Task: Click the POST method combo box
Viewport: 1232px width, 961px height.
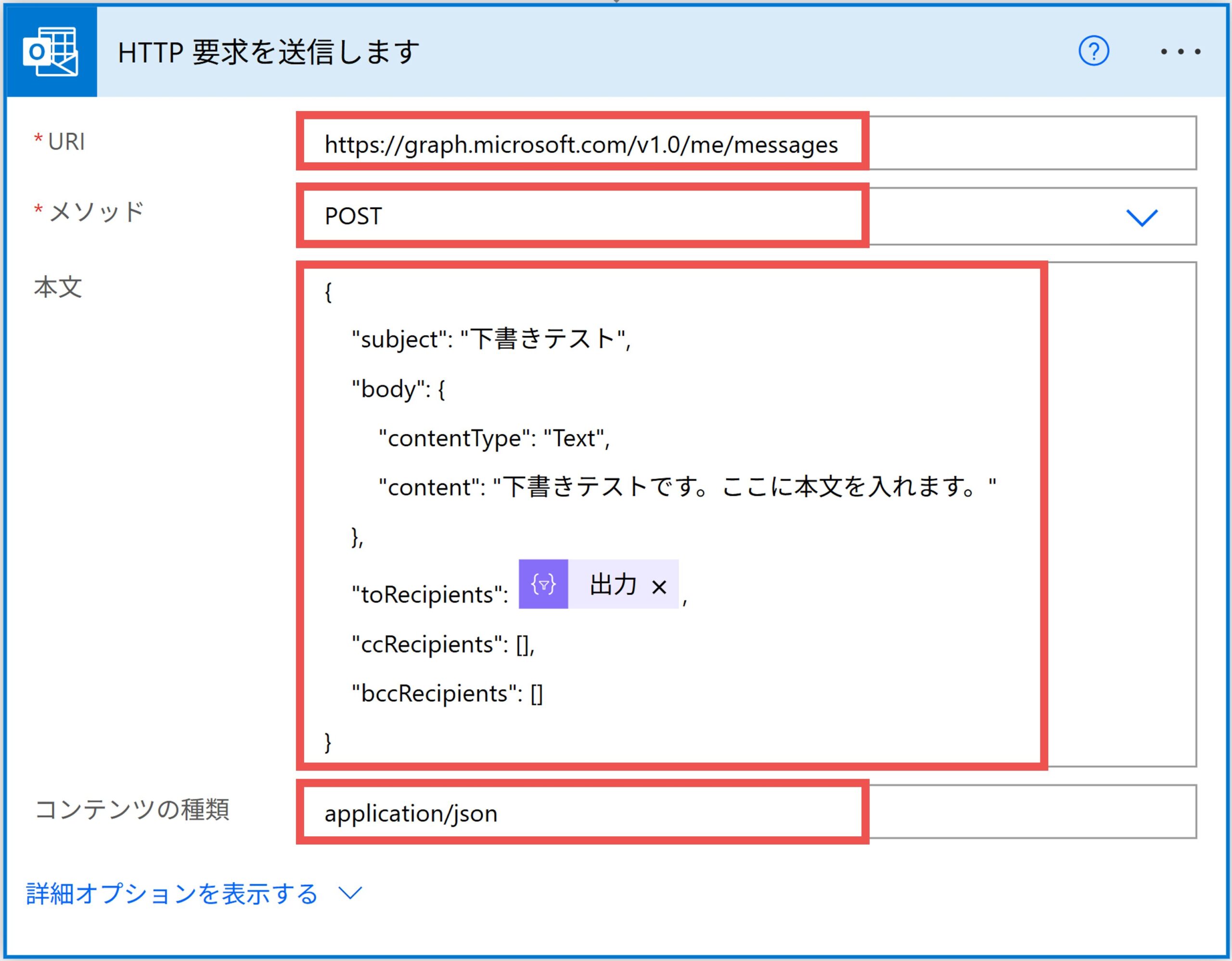Action: pos(581,216)
